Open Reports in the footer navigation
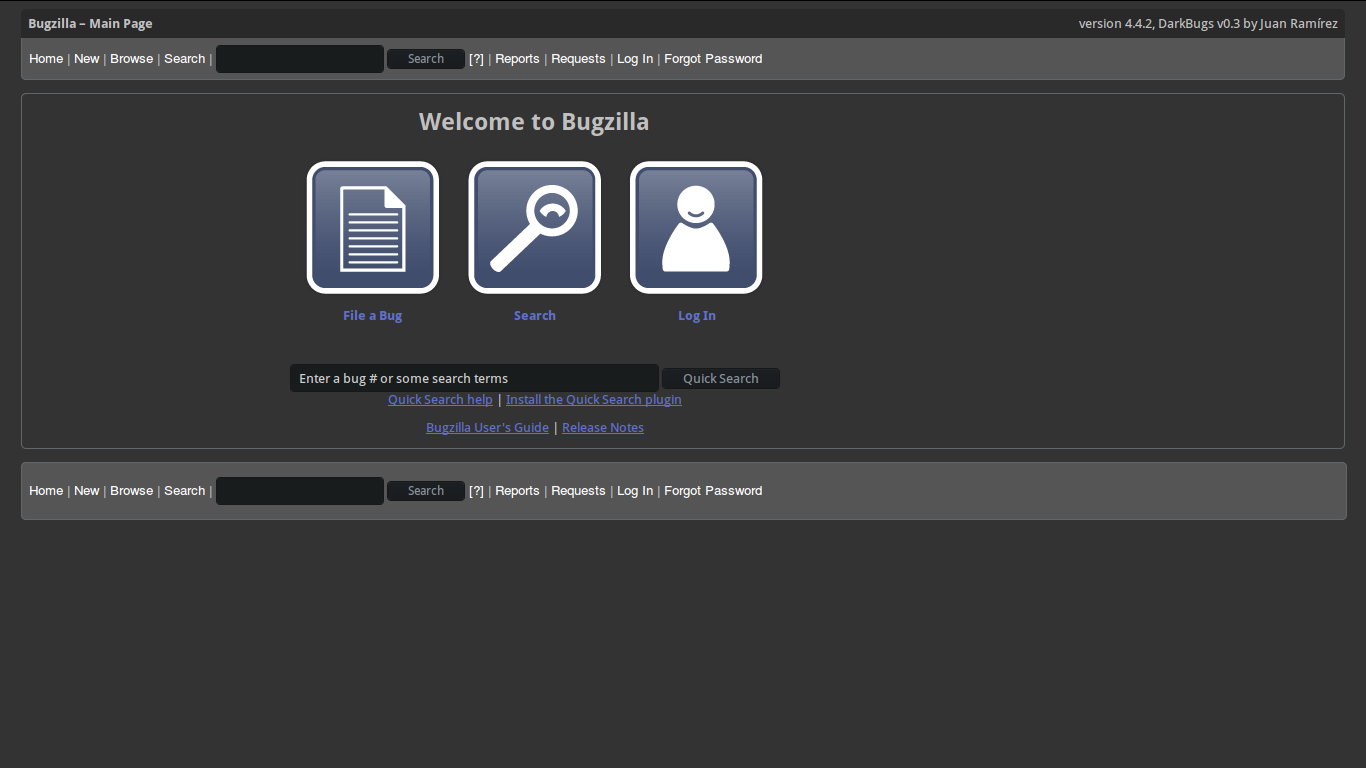 pos(517,491)
